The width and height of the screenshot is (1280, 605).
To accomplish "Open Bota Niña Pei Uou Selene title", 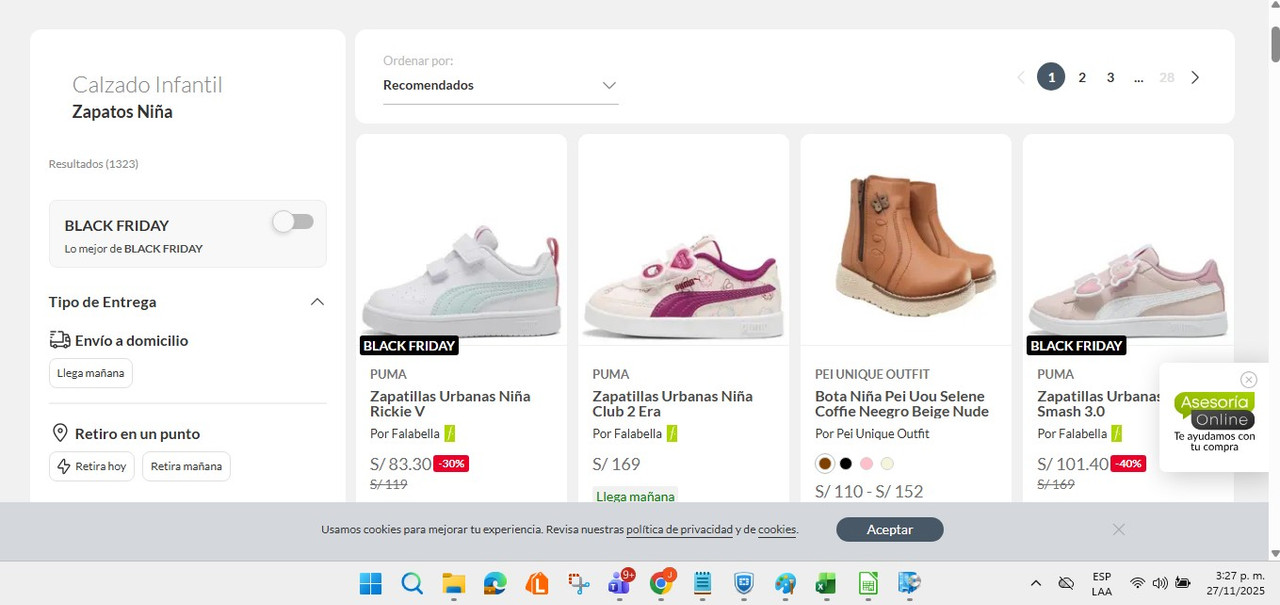I will [902, 404].
